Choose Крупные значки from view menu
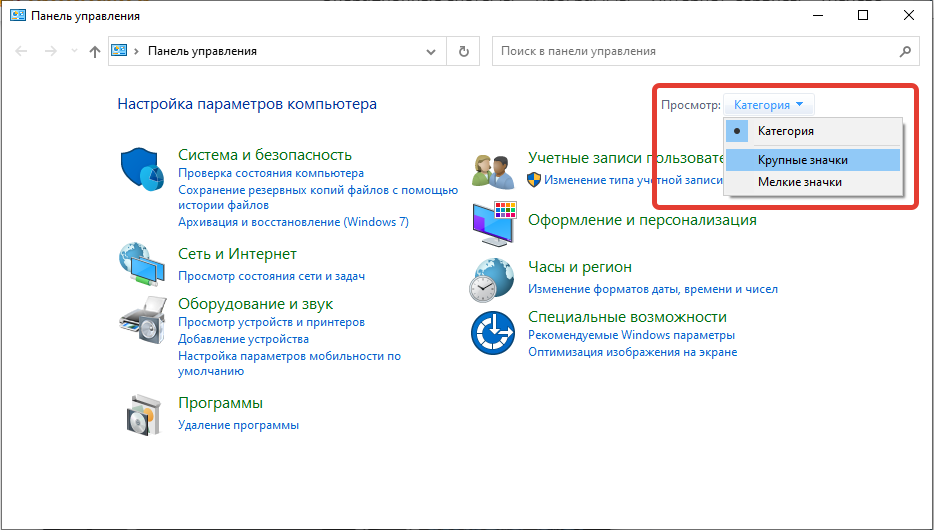 coord(802,160)
